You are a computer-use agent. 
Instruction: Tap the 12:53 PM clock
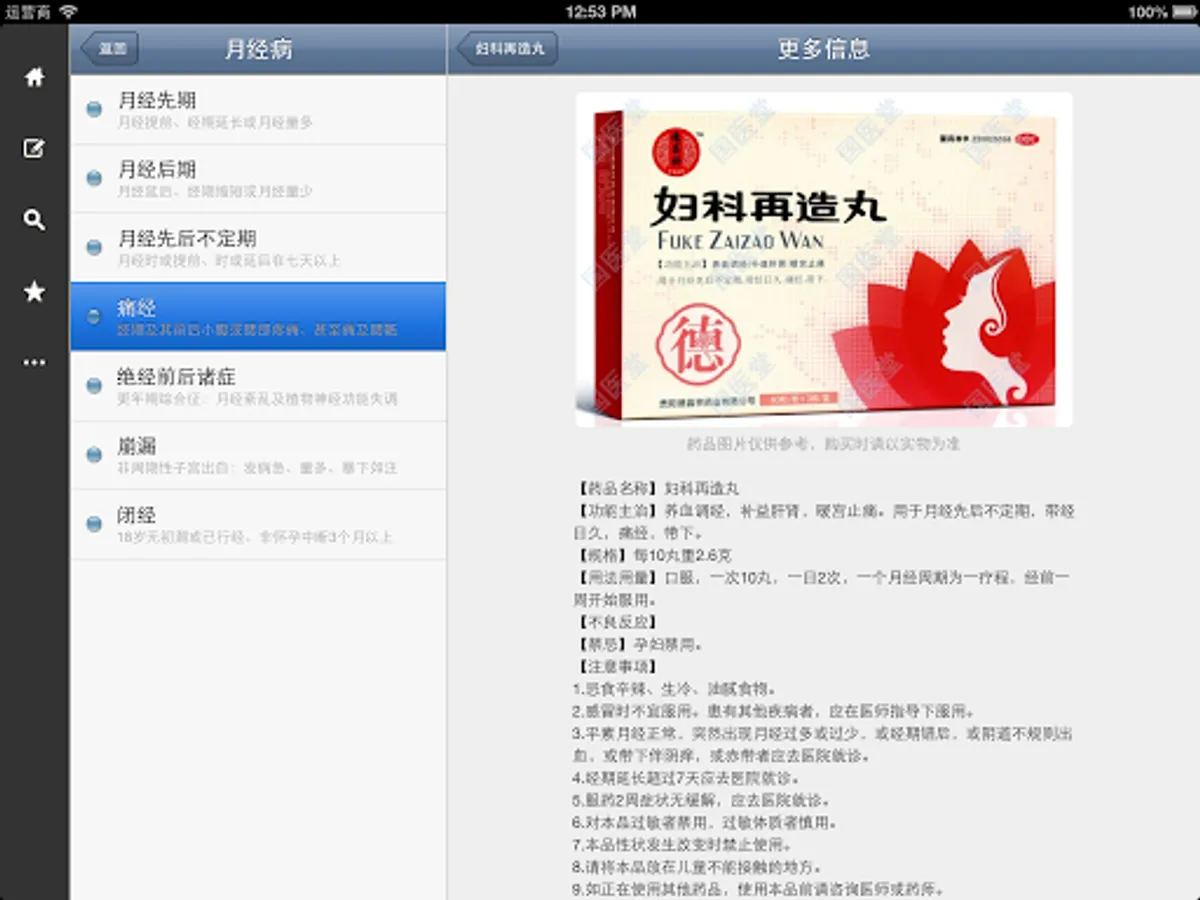click(600, 12)
